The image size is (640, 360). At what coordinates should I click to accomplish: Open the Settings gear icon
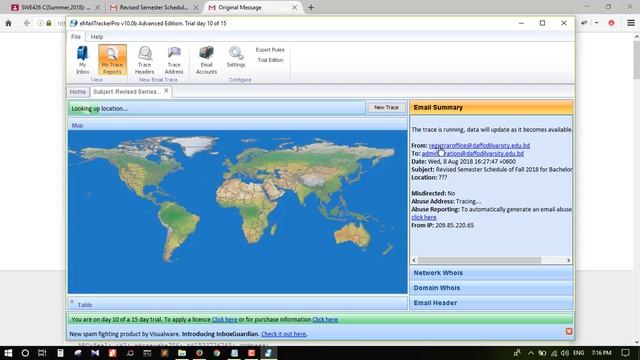(x=236, y=57)
